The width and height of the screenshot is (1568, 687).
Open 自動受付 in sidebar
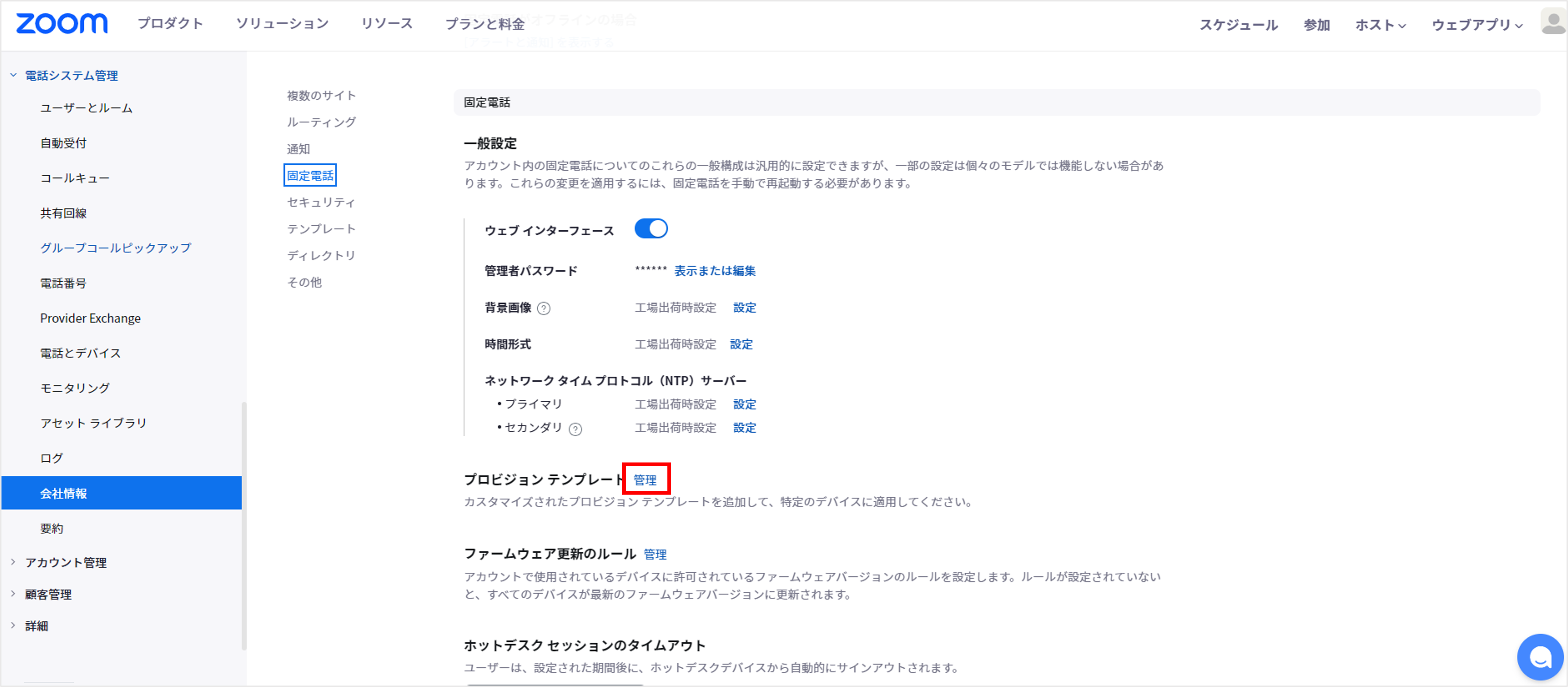[63, 143]
